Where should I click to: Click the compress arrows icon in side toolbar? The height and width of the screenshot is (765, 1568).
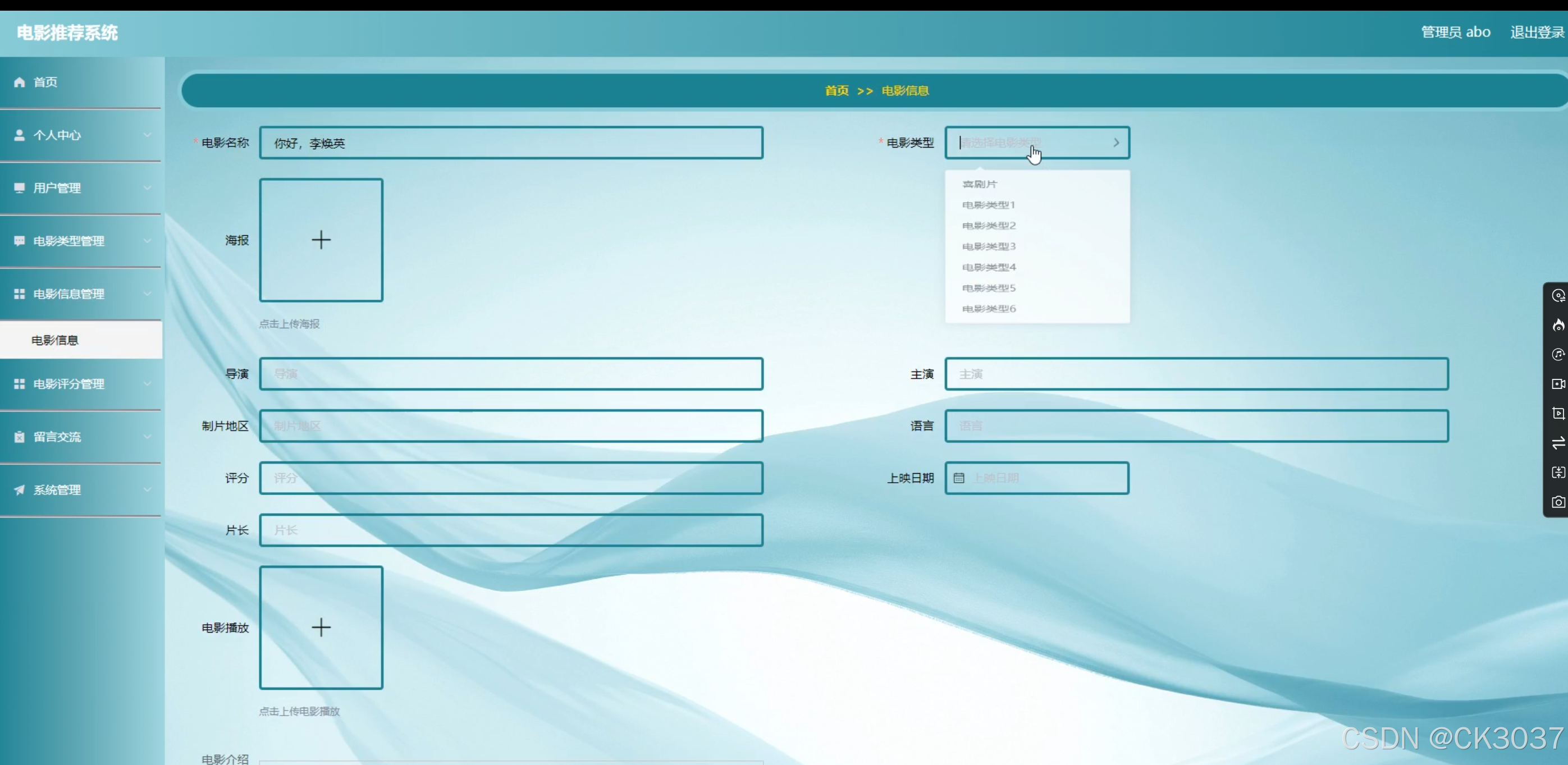pyautogui.click(x=1558, y=472)
